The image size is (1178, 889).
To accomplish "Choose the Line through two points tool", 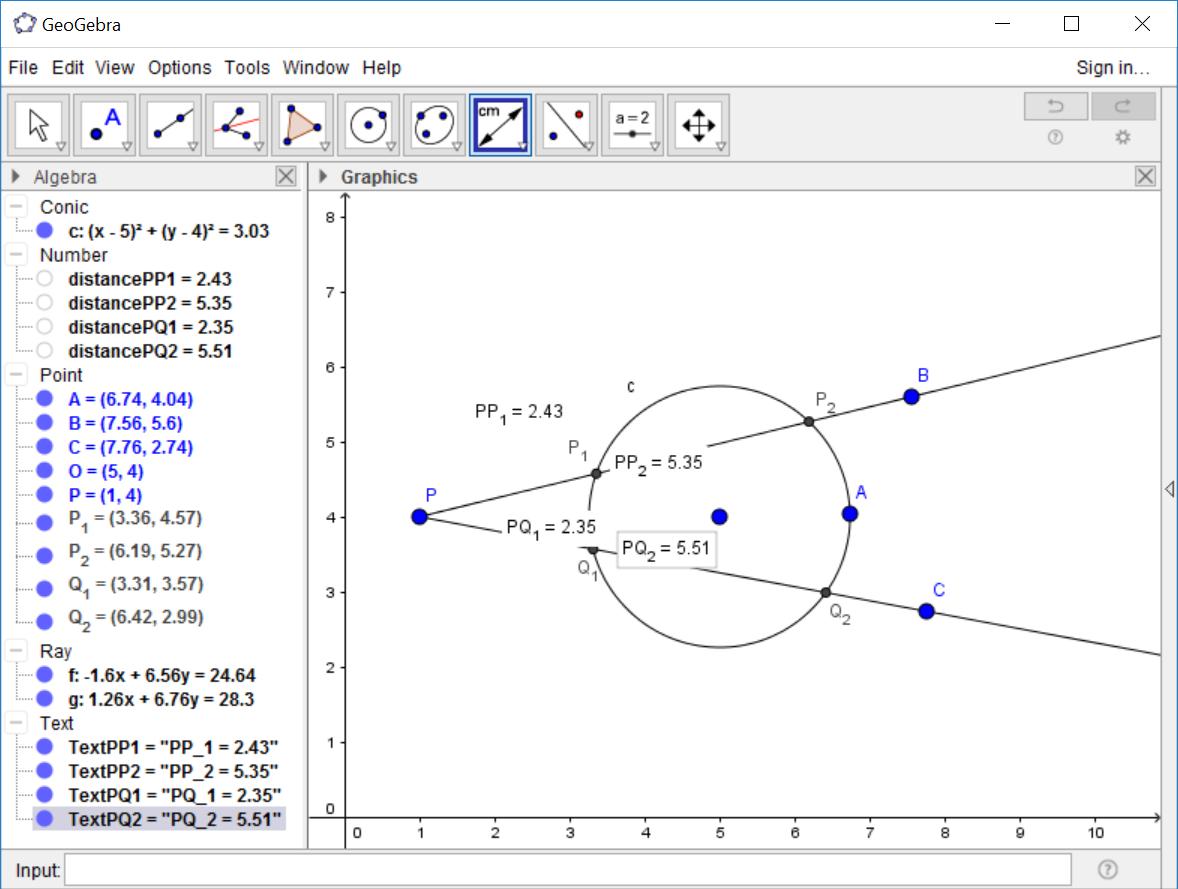I will (170, 125).
